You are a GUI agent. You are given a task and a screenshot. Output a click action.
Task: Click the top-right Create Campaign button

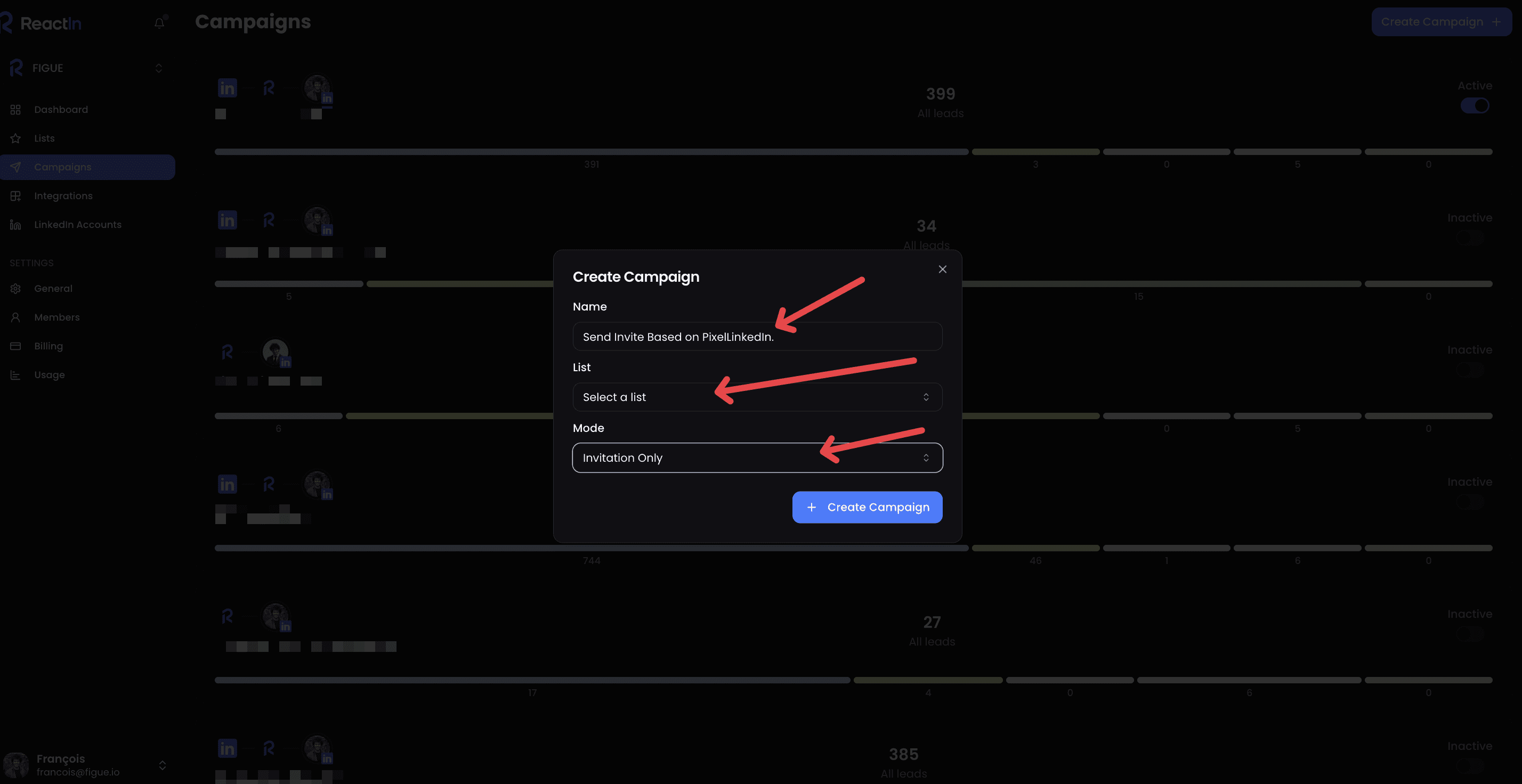click(1440, 21)
